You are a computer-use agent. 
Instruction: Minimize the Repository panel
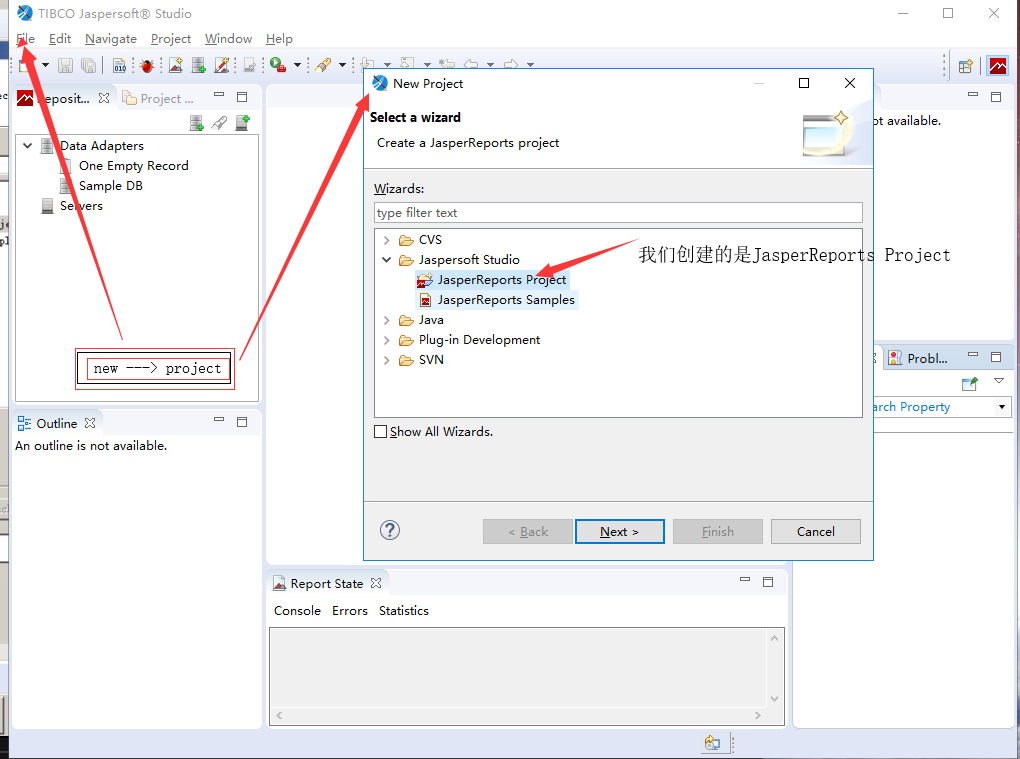click(219, 96)
